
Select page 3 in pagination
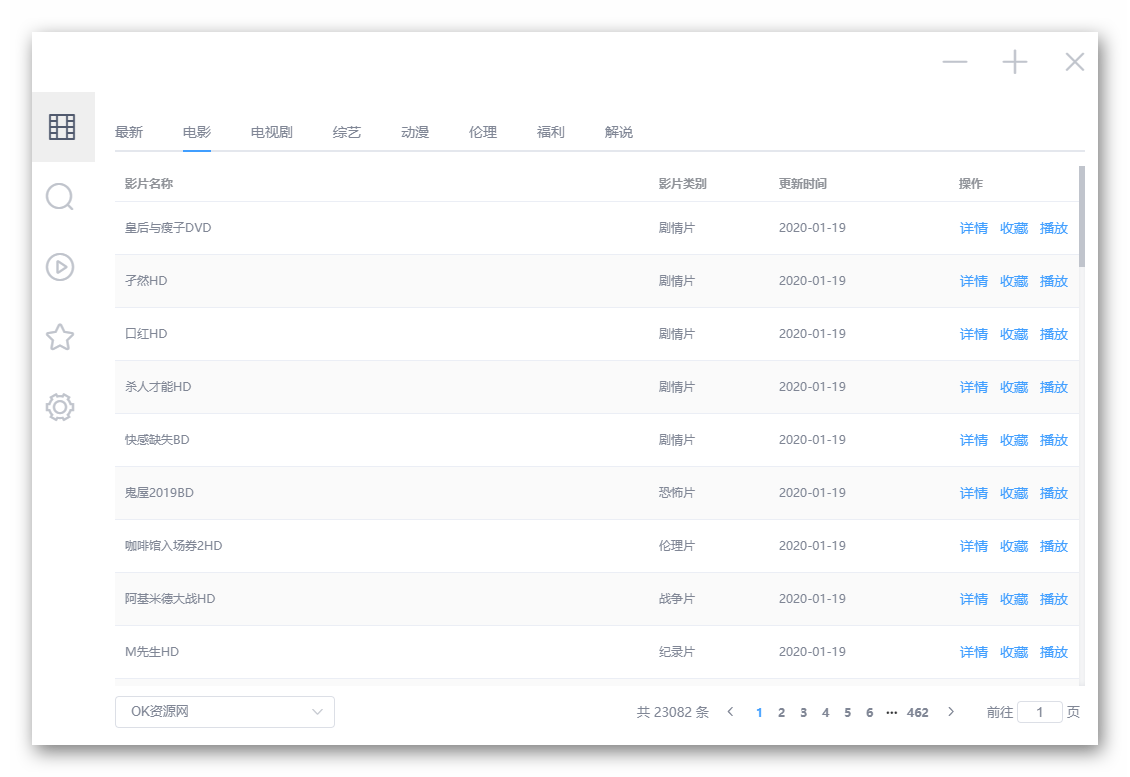804,712
